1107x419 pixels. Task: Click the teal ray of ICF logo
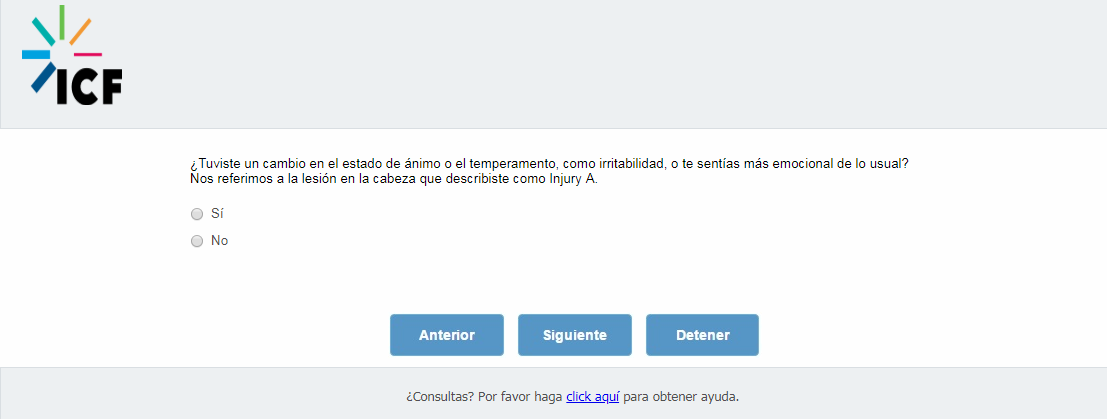click(44, 31)
